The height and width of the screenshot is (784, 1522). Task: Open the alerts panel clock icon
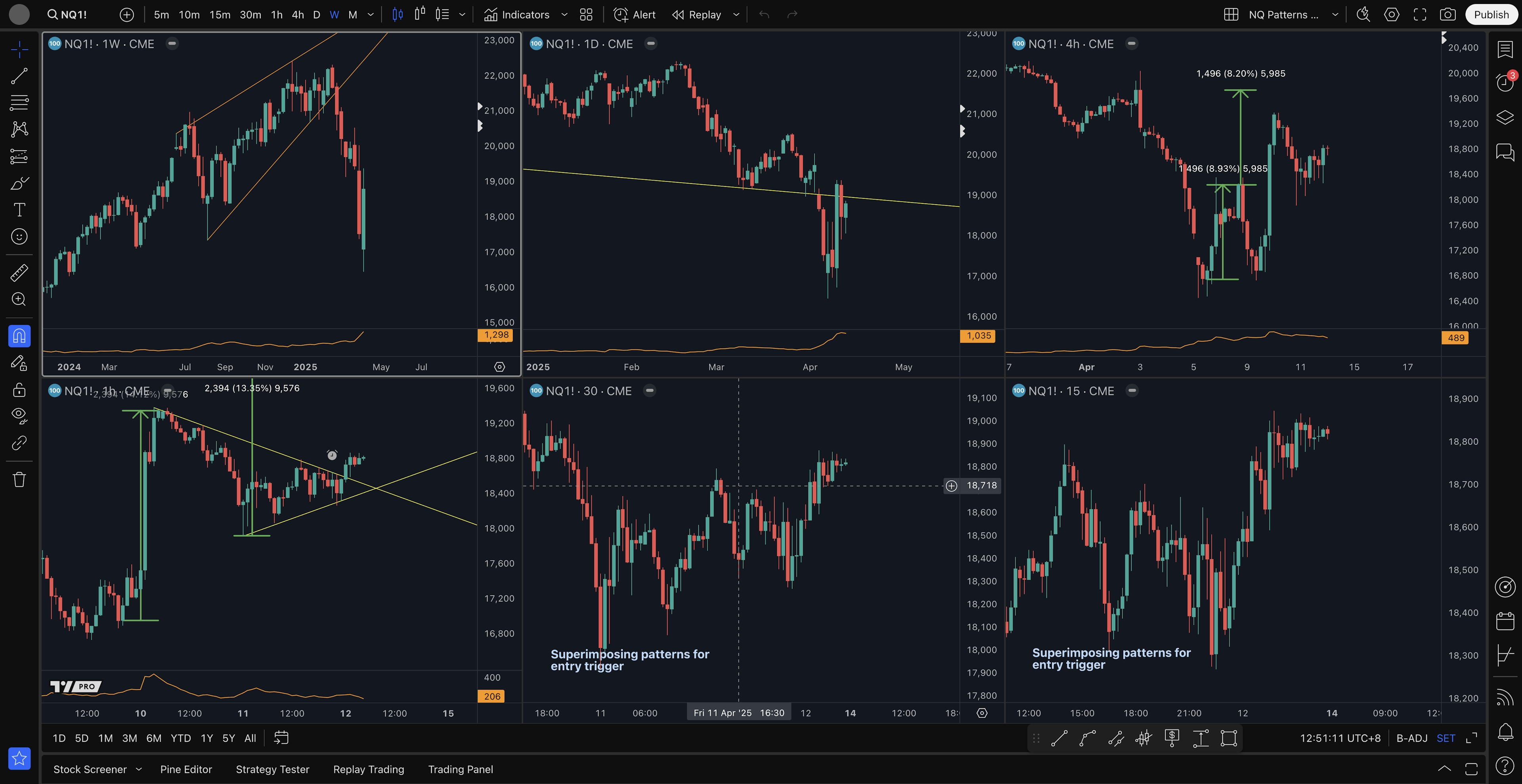(x=1504, y=82)
